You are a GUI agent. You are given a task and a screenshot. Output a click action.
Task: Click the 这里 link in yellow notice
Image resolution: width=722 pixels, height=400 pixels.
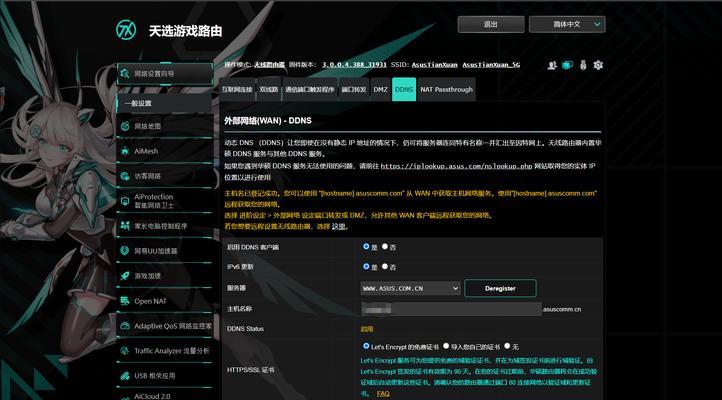[338, 226]
